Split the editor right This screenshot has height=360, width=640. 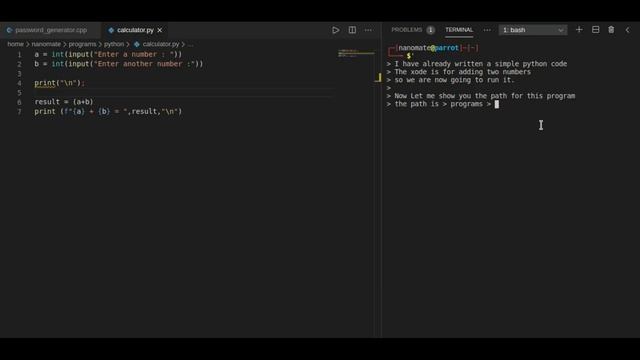(x=352, y=30)
